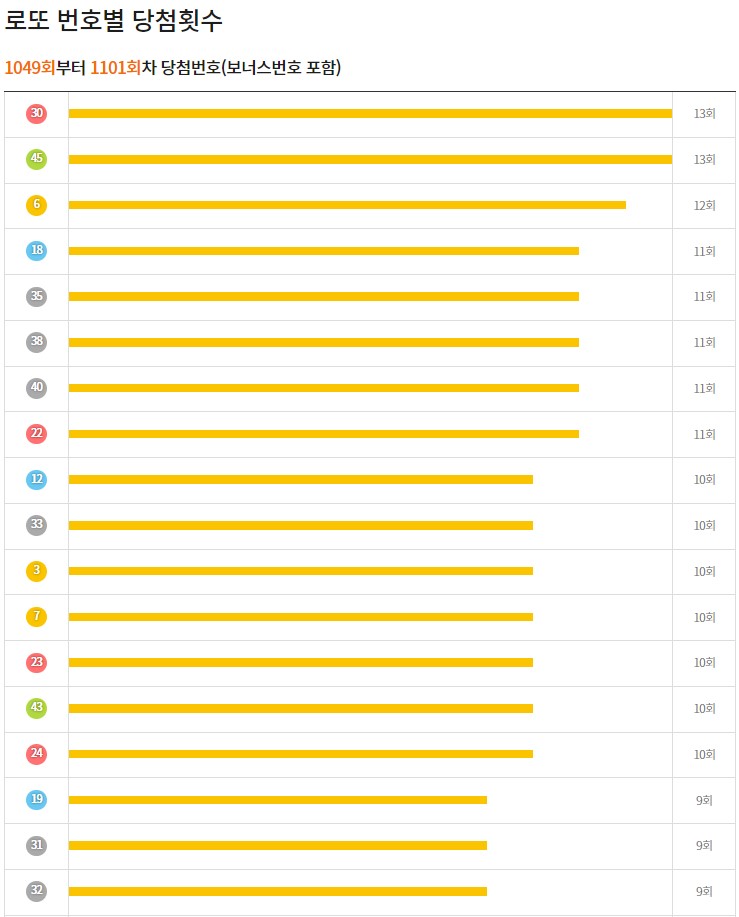
Task: Click the yellow bar for number 30
Action: 370,113
